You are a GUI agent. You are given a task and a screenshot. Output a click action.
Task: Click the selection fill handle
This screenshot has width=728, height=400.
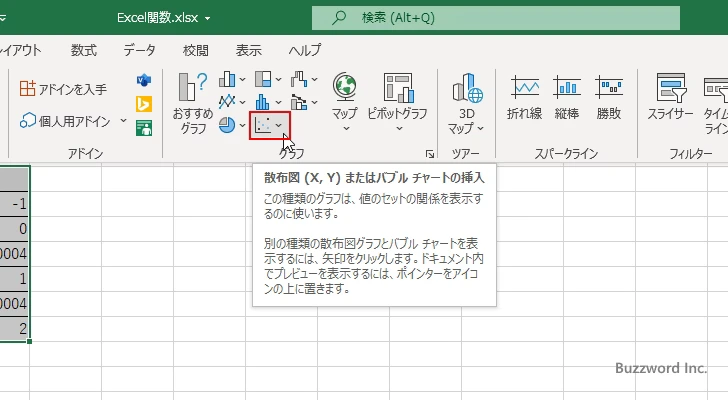click(30, 342)
